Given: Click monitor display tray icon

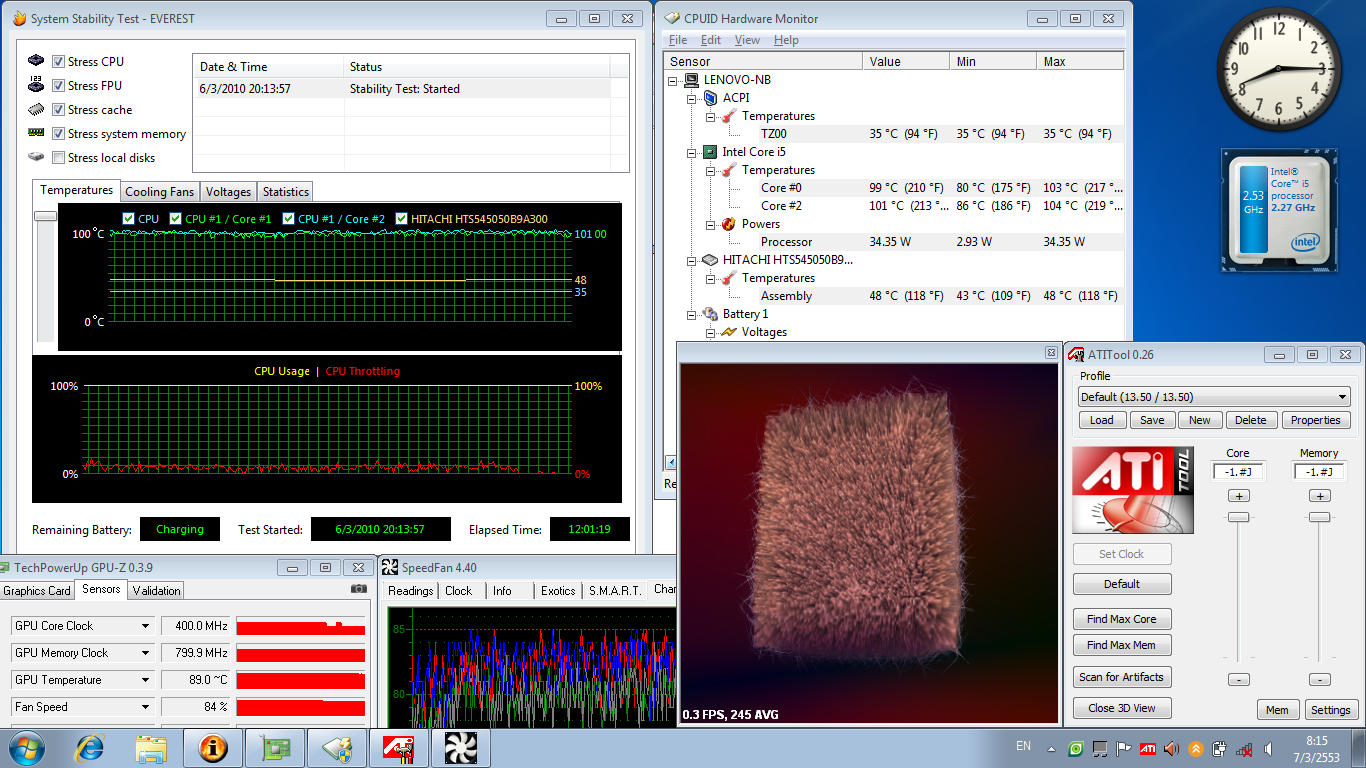Looking at the screenshot, I should [1100, 748].
